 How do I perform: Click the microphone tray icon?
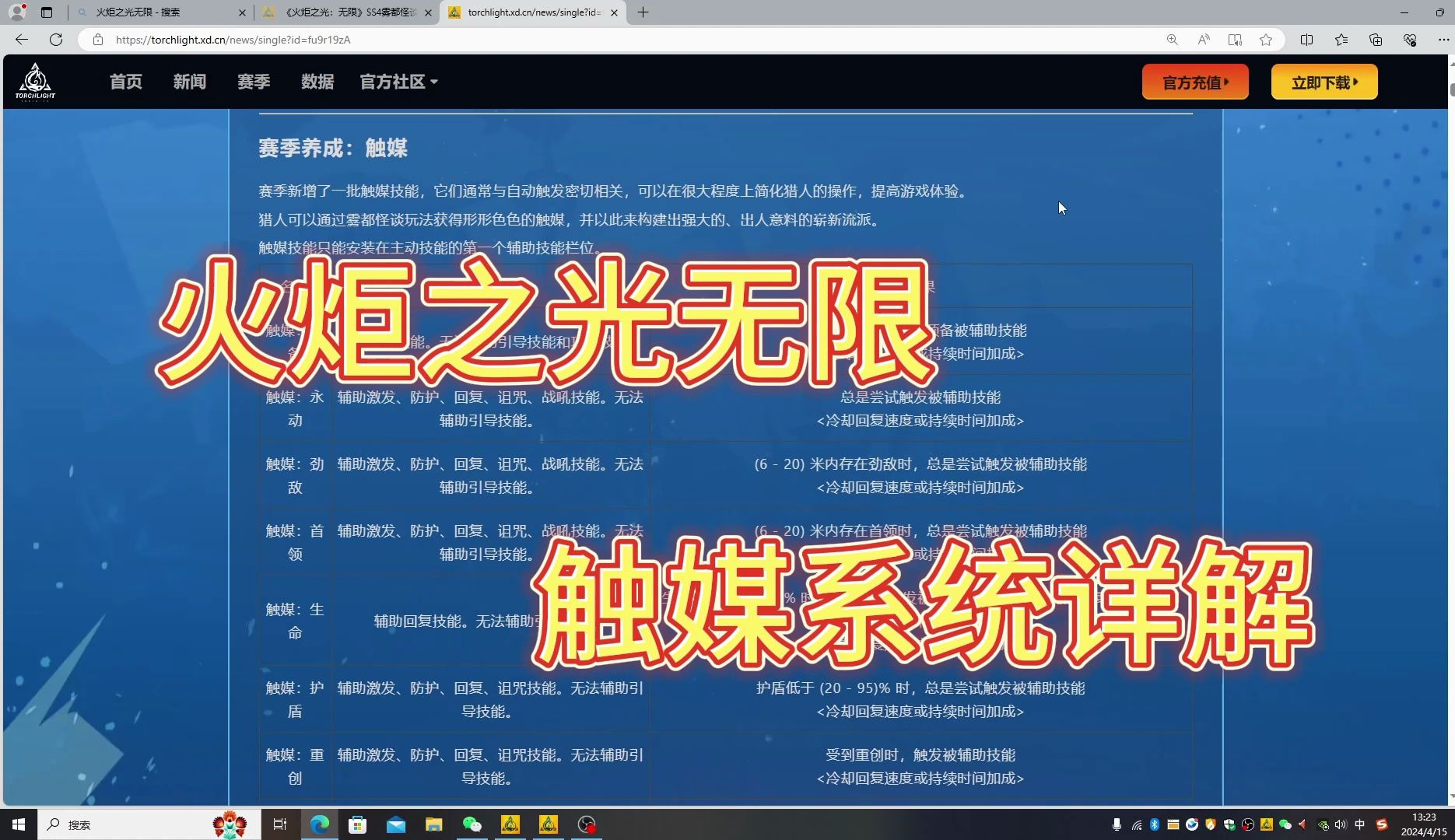1117,824
